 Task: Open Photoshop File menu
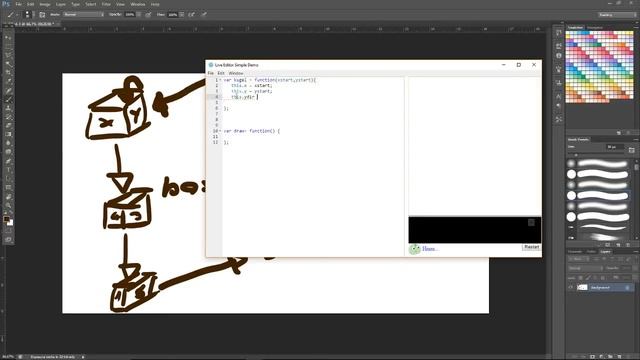(18, 4)
